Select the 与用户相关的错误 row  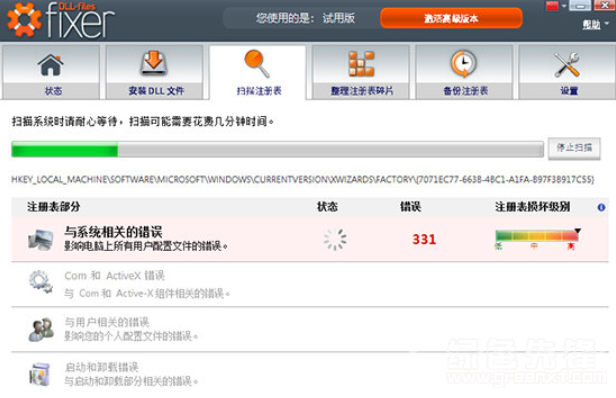tap(310, 329)
